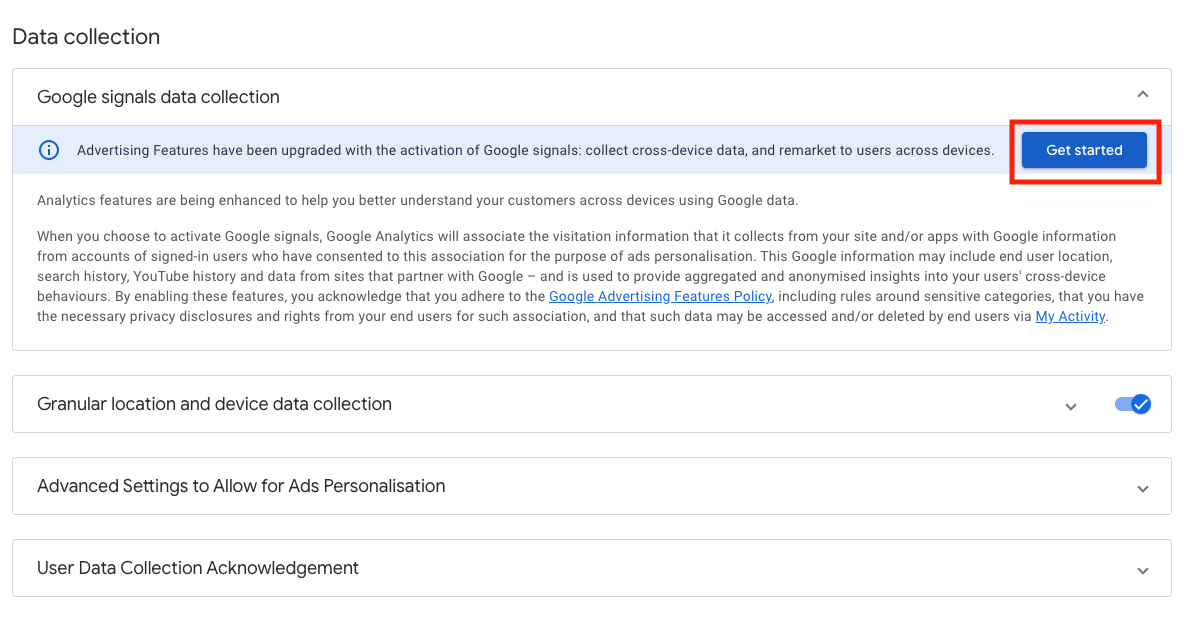The width and height of the screenshot is (1187, 634).
Task: Open Google Advertising Features Policy link
Action: [x=660, y=296]
